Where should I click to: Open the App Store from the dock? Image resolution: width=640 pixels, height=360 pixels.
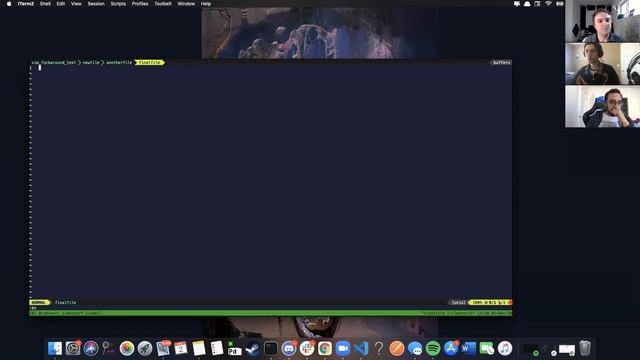click(x=451, y=348)
